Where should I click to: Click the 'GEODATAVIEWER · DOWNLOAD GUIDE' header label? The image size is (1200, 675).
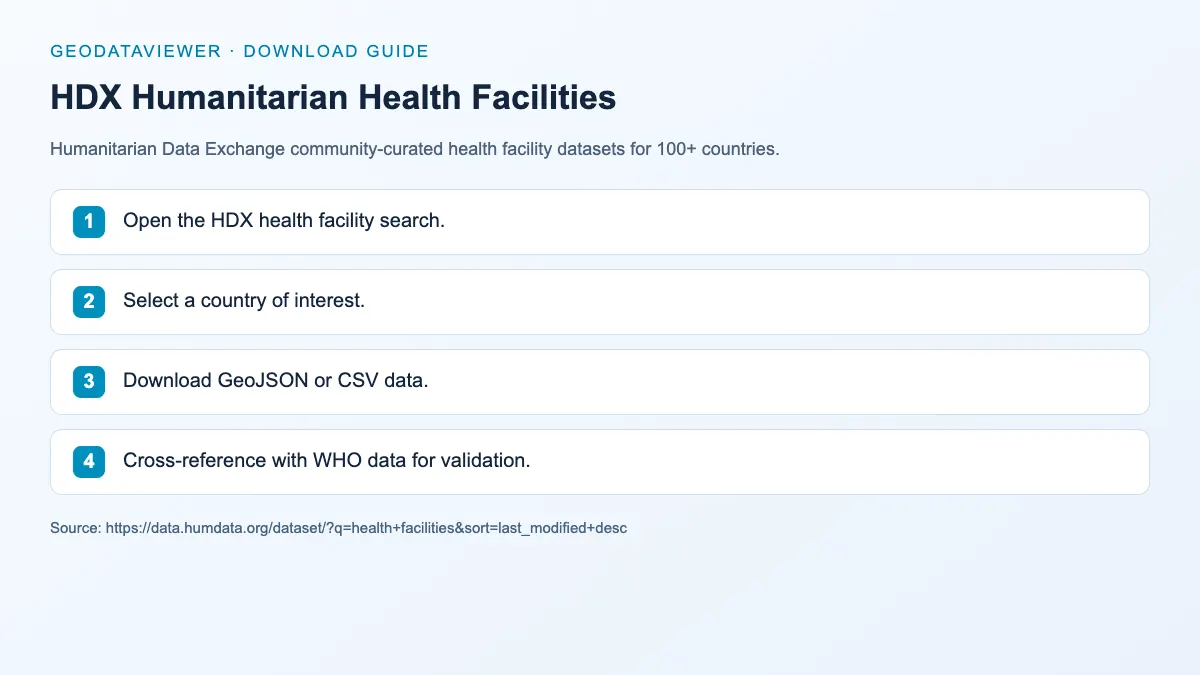(239, 51)
